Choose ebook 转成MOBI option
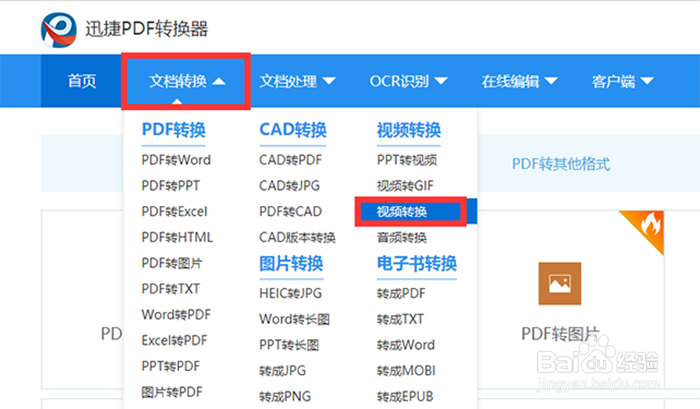The image size is (700, 409). point(406,371)
